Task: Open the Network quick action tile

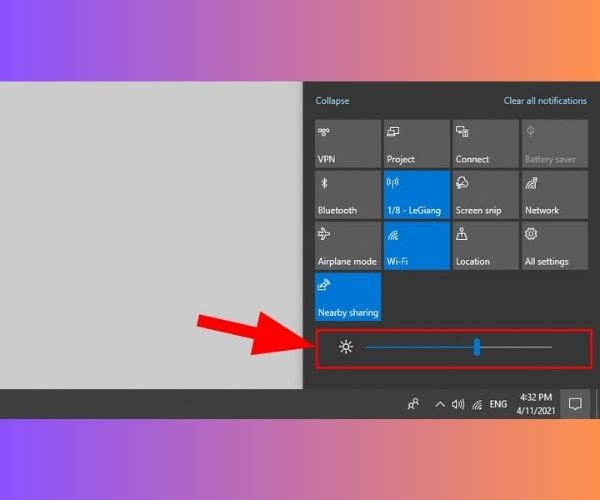Action: [555, 195]
